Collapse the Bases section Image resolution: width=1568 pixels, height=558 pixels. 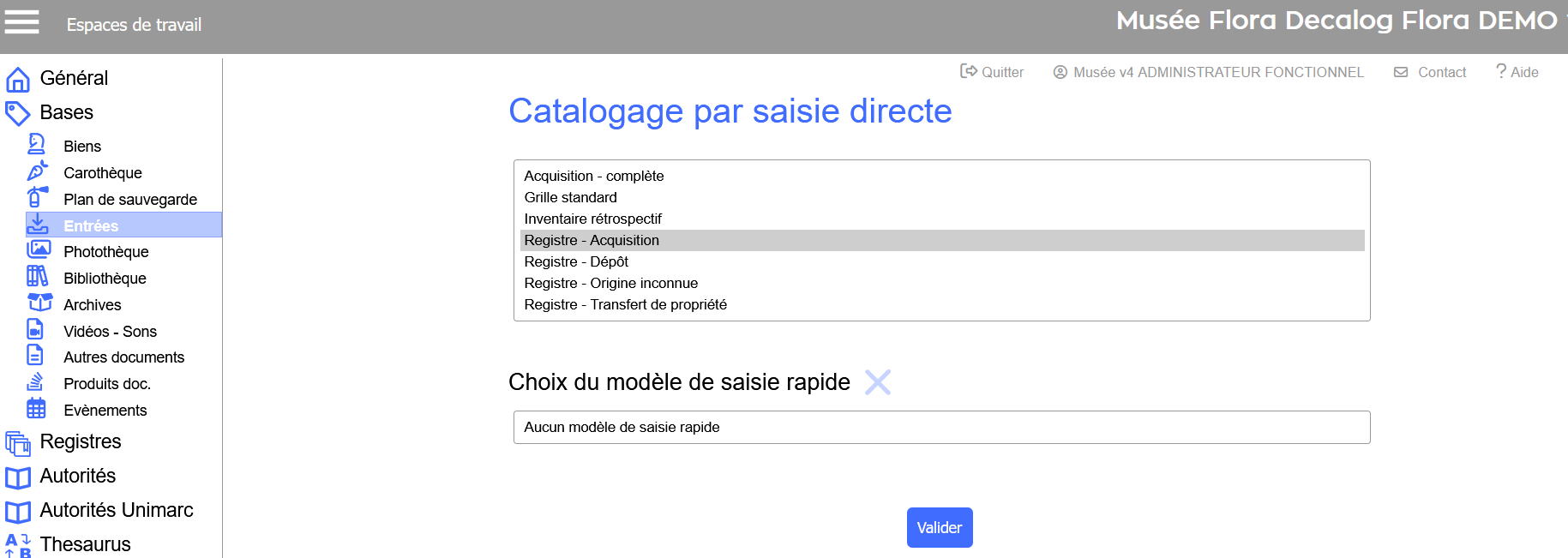pyautogui.click(x=66, y=112)
